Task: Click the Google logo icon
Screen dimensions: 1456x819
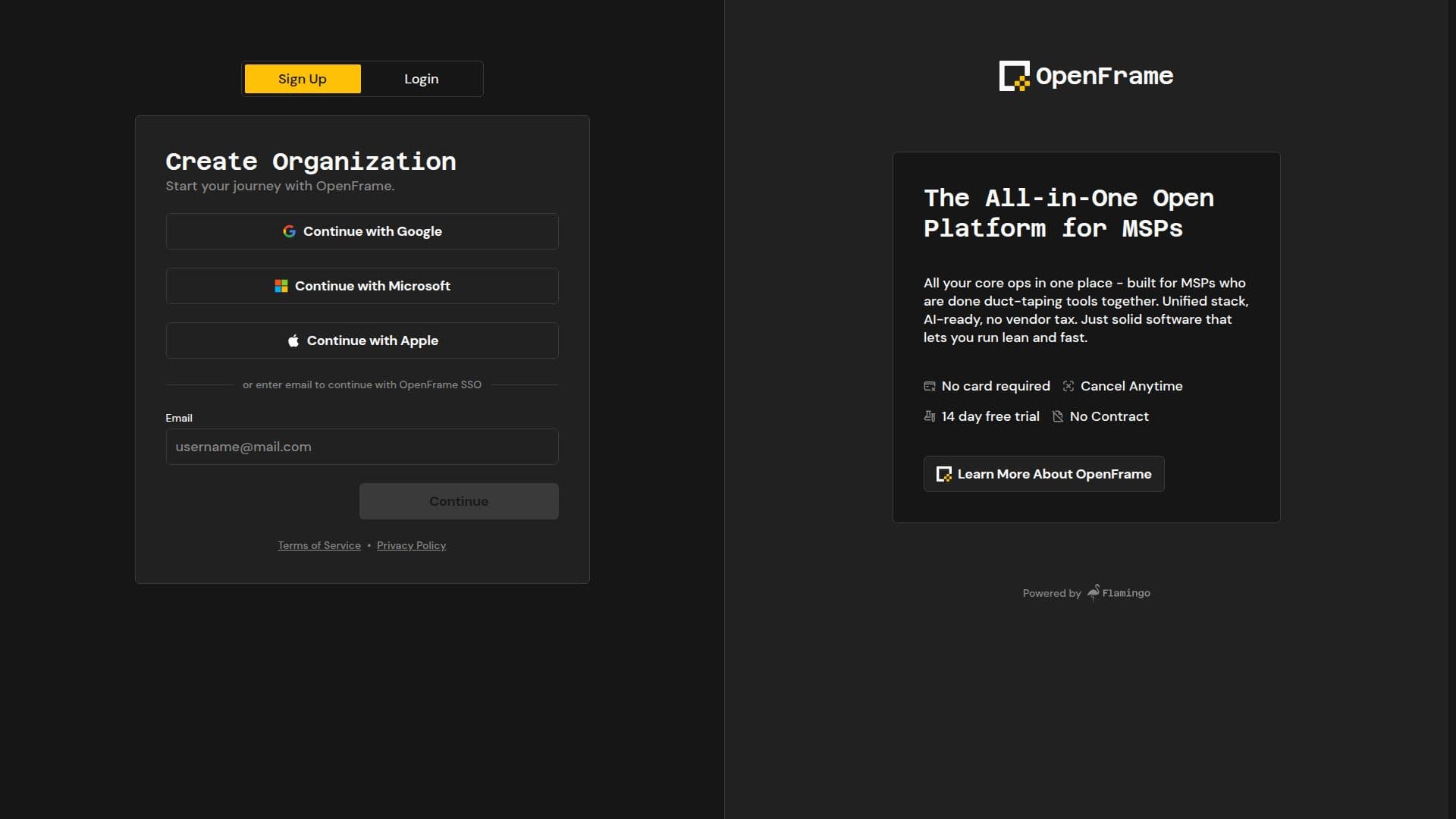Action: click(x=289, y=231)
